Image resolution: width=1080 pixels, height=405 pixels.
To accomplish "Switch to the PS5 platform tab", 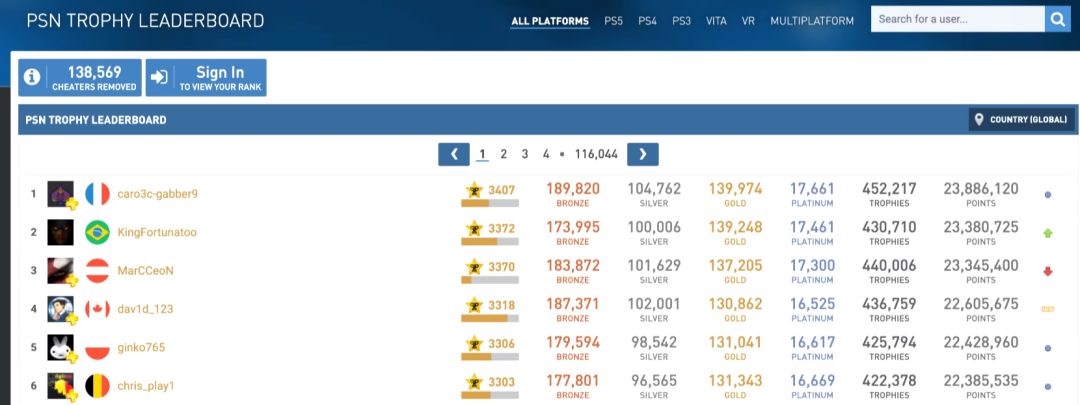I will point(613,20).
